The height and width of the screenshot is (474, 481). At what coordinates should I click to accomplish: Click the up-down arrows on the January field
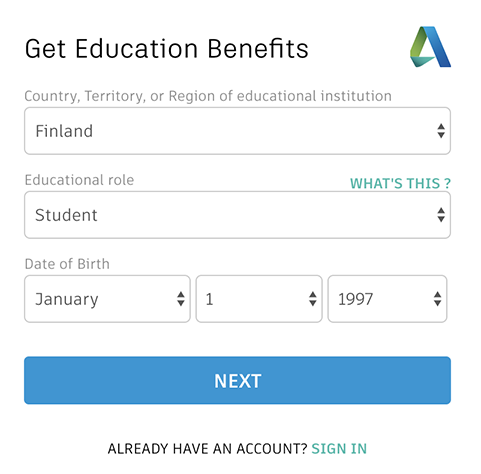coord(181,299)
